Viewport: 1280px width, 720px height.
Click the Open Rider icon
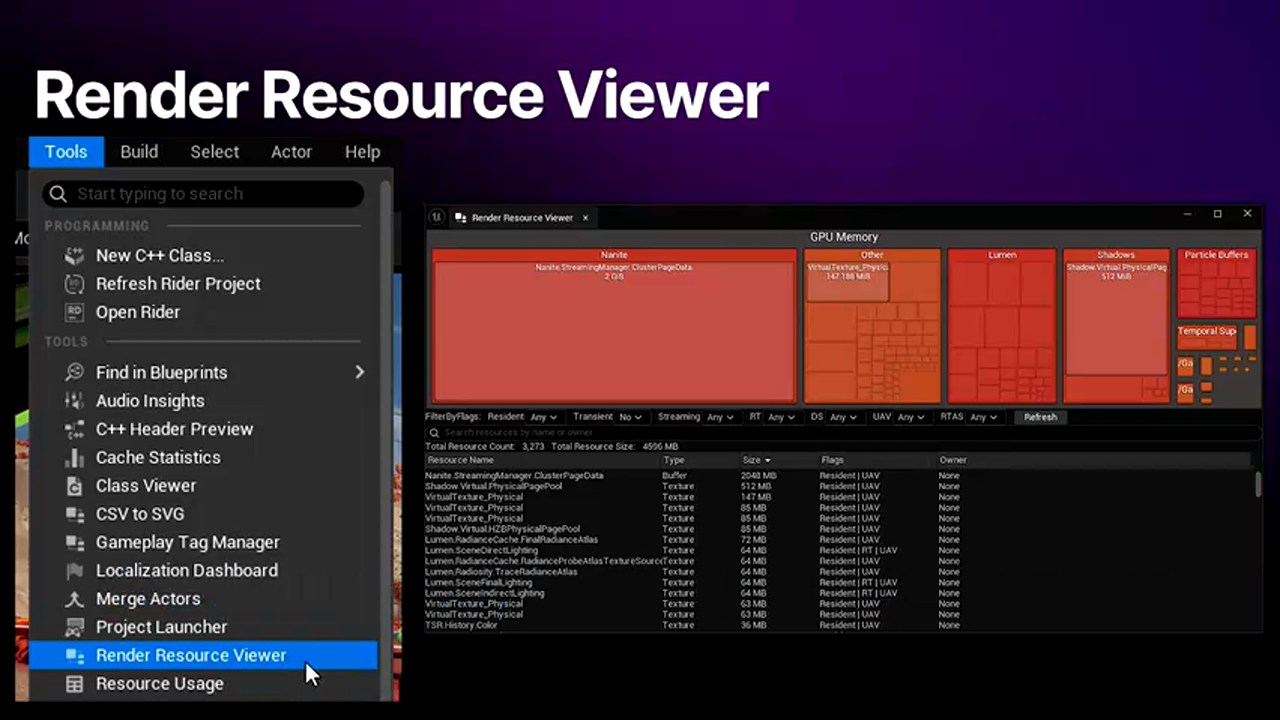tap(74, 312)
